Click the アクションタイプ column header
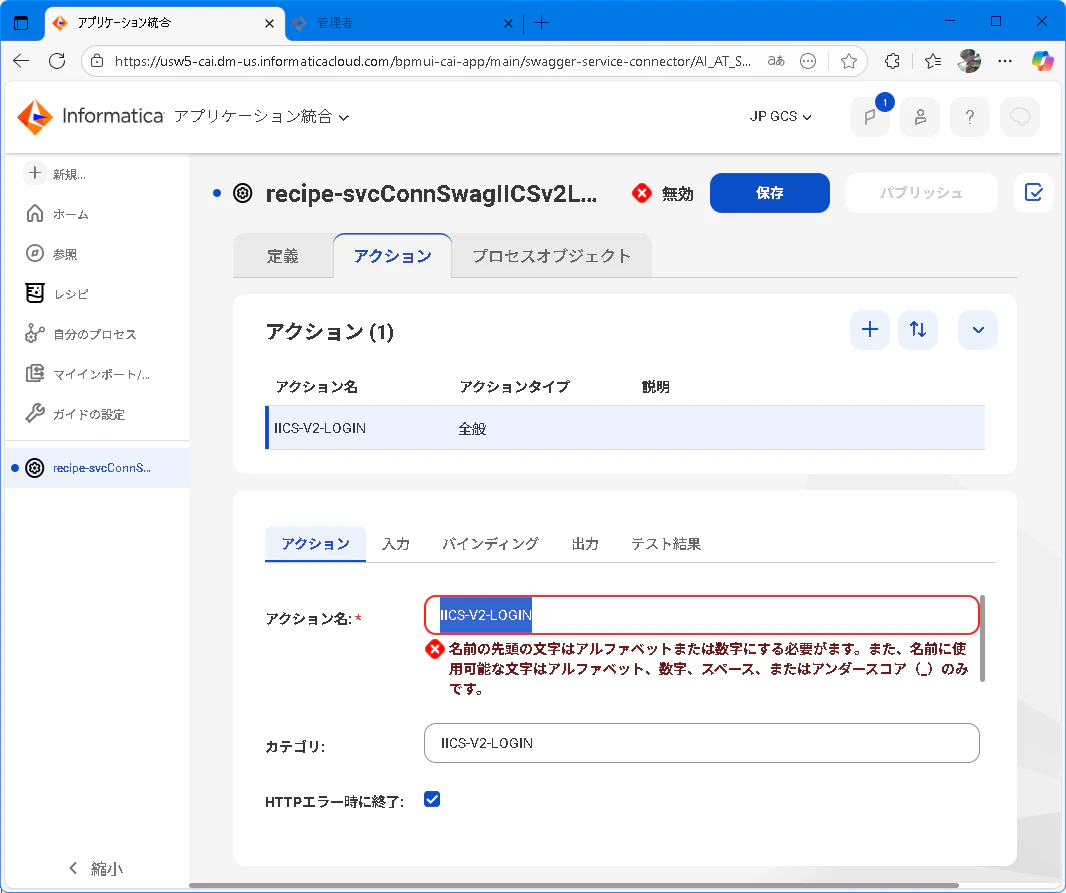Screen dimensions: 1066x893 [515, 387]
